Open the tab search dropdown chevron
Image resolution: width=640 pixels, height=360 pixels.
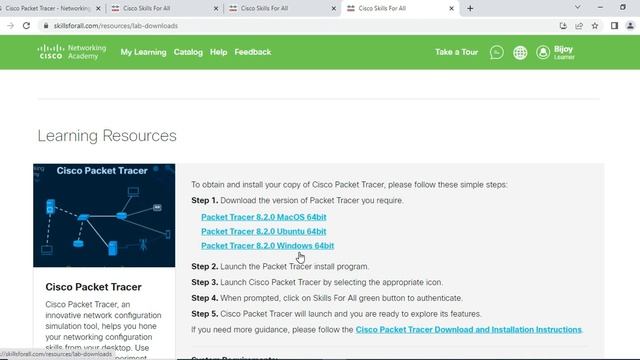[578, 7]
